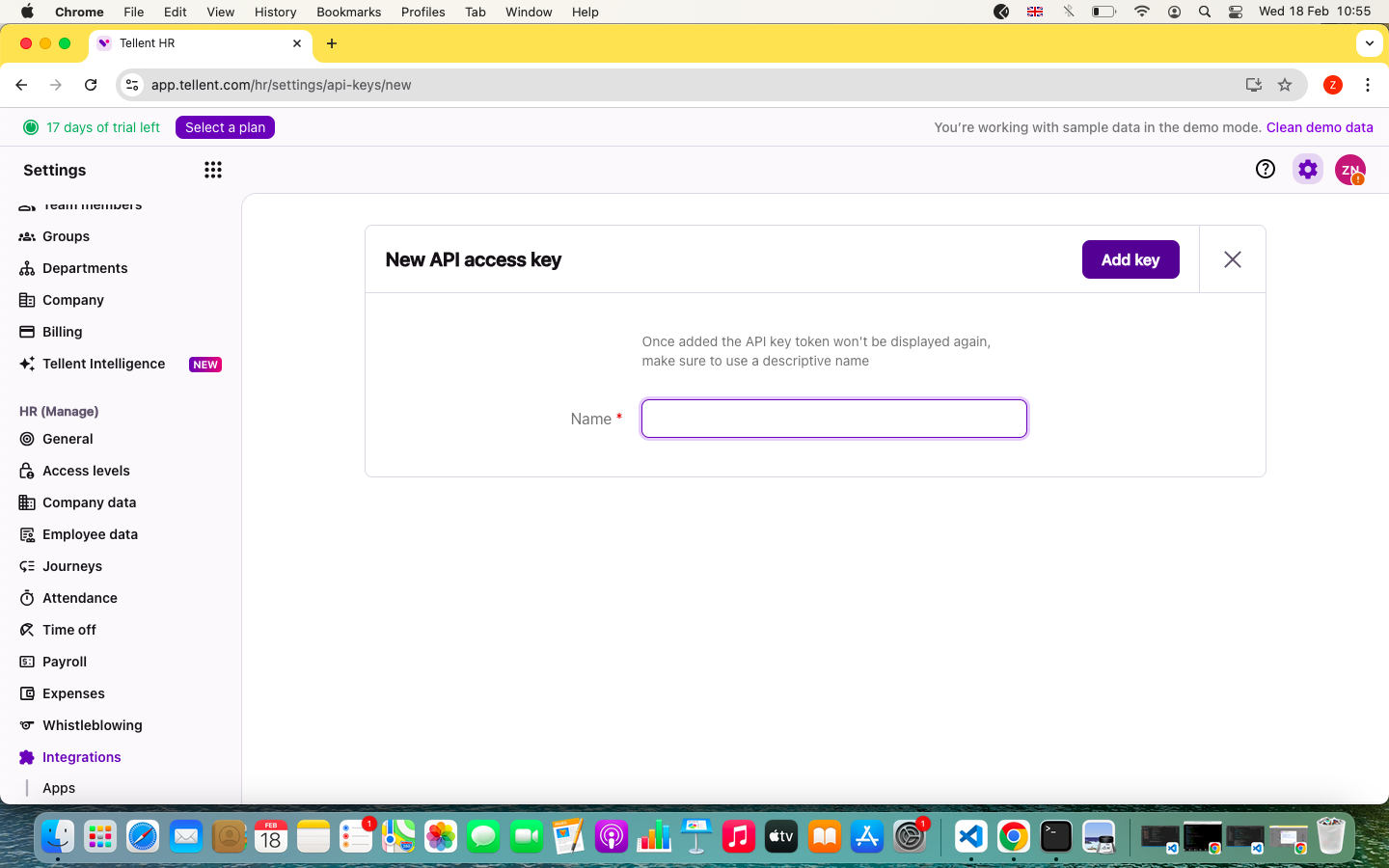The height and width of the screenshot is (868, 1389).
Task: Click the Journeys icon in sidebar
Action: [27, 566]
